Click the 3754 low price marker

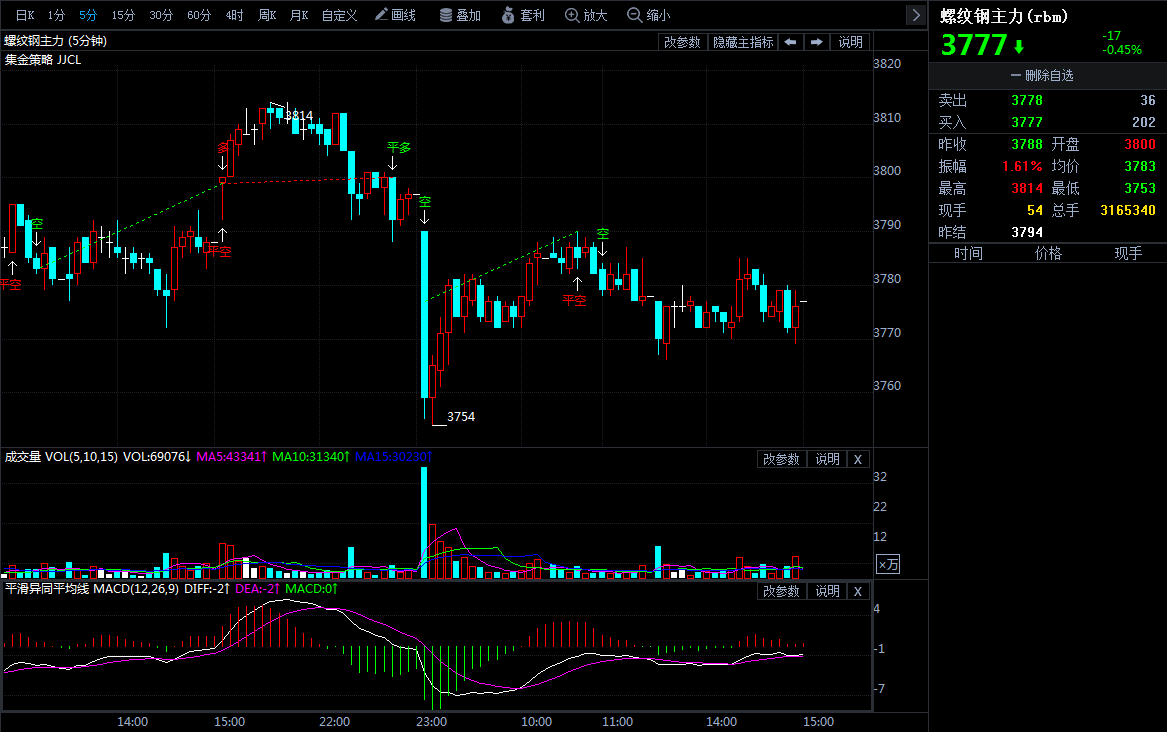click(x=461, y=416)
